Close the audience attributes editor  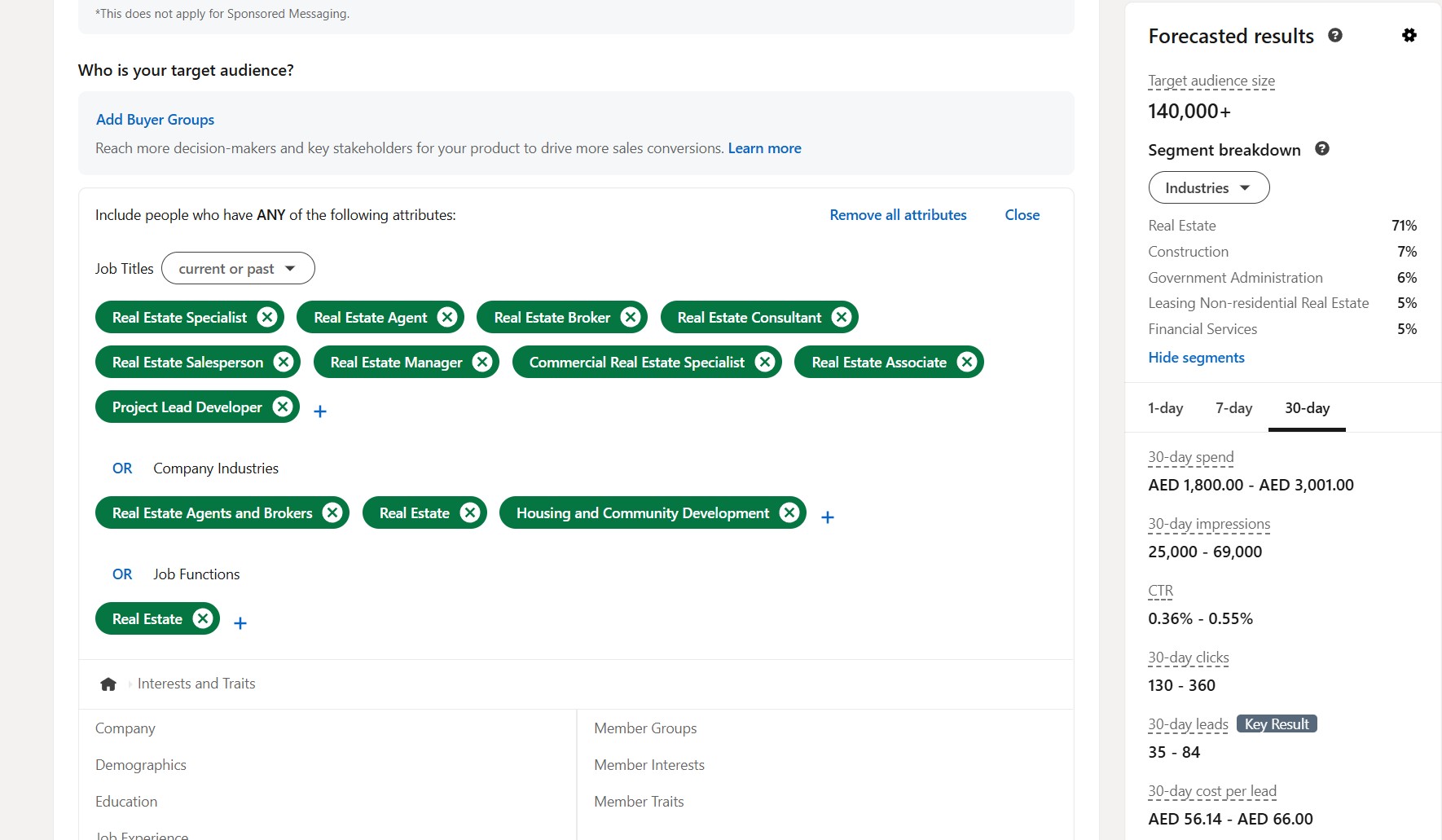[x=1022, y=215]
